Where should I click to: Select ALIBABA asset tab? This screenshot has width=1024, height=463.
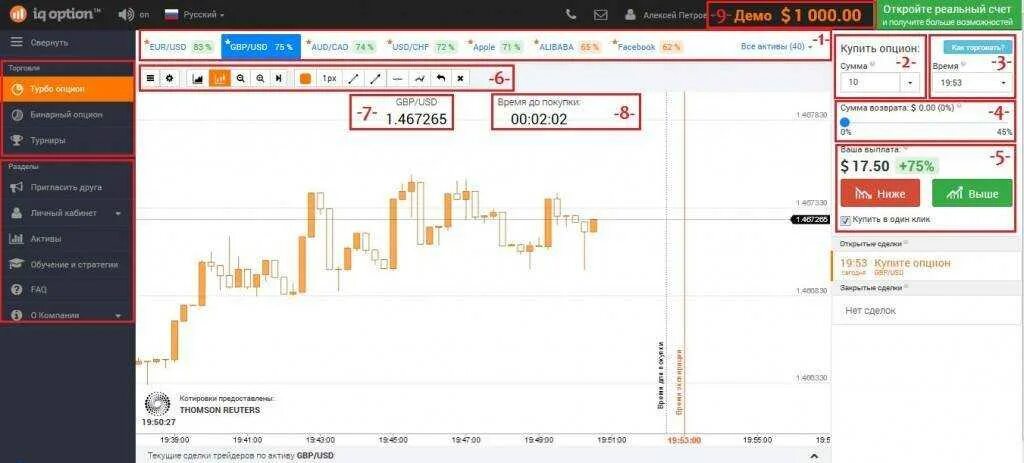click(x=569, y=47)
